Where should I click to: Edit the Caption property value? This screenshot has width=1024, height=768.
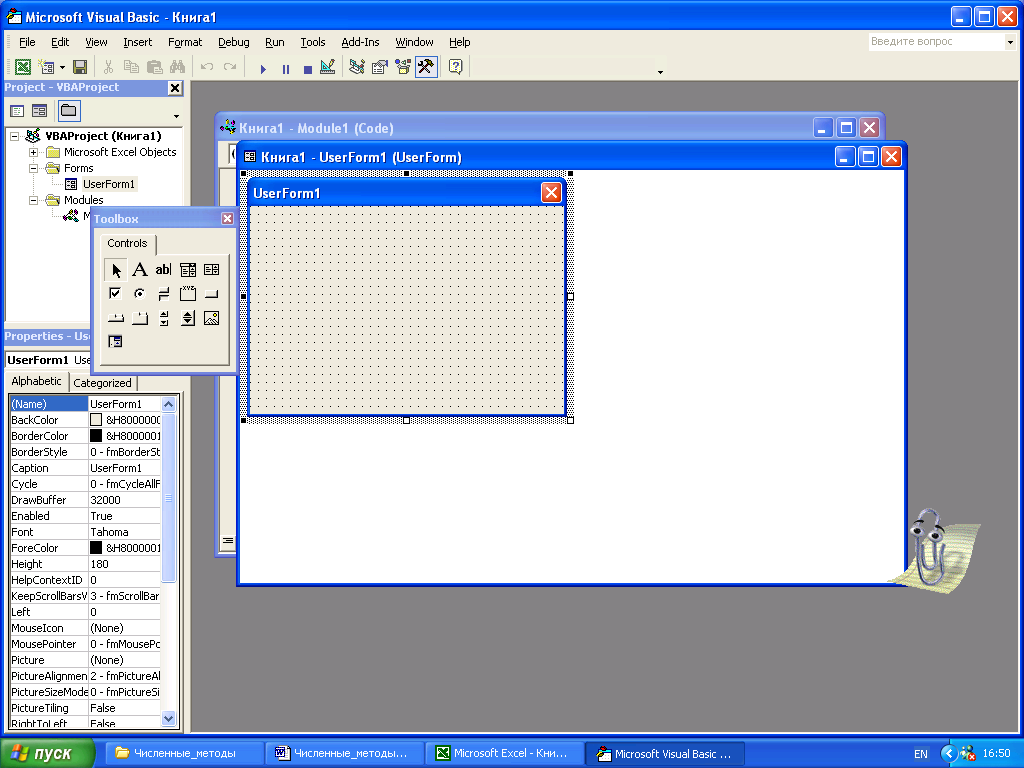[x=124, y=468]
